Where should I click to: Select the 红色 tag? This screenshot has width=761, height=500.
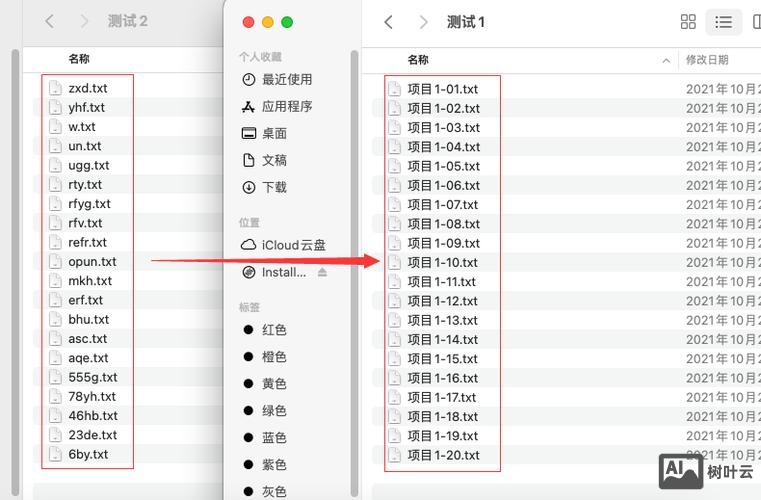pos(265,330)
